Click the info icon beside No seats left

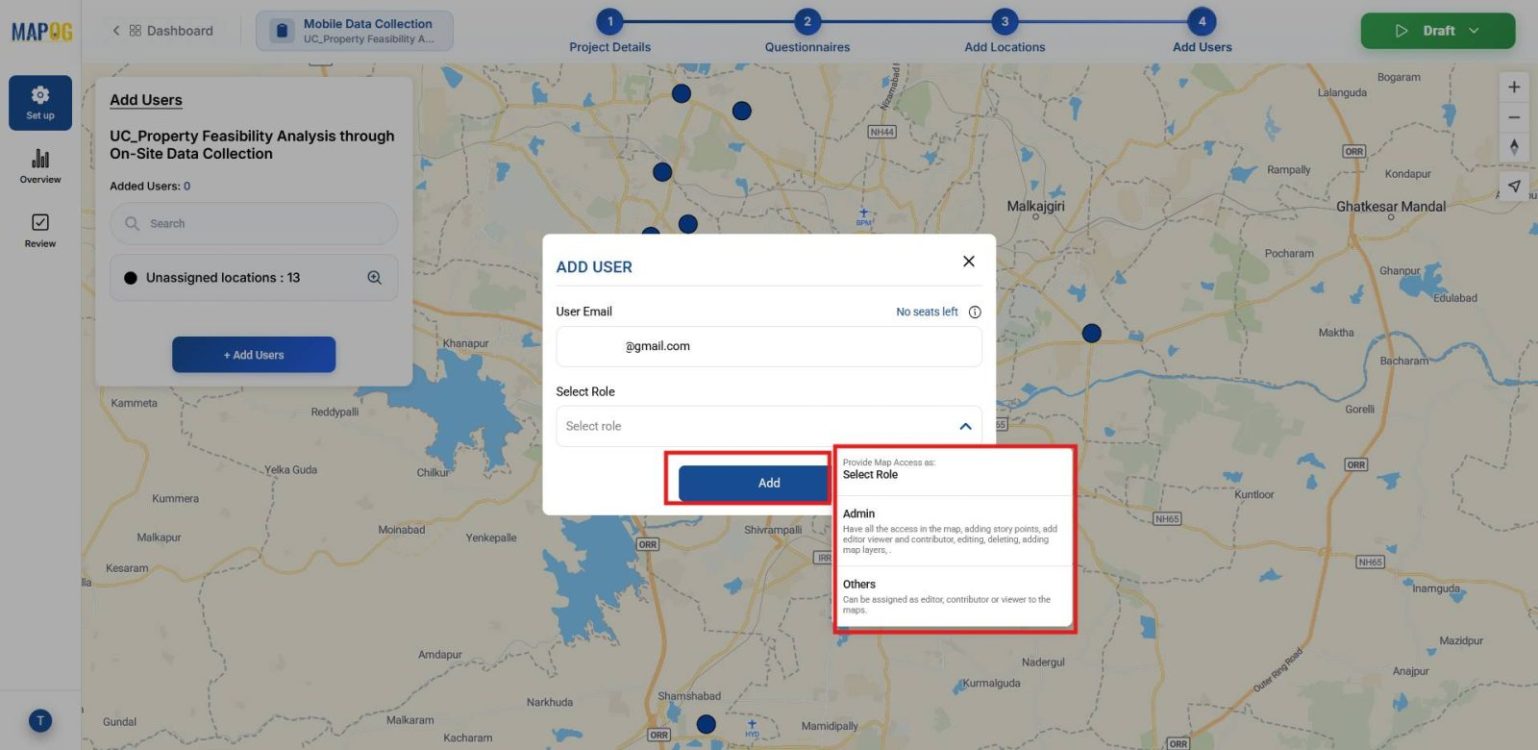[x=974, y=311]
